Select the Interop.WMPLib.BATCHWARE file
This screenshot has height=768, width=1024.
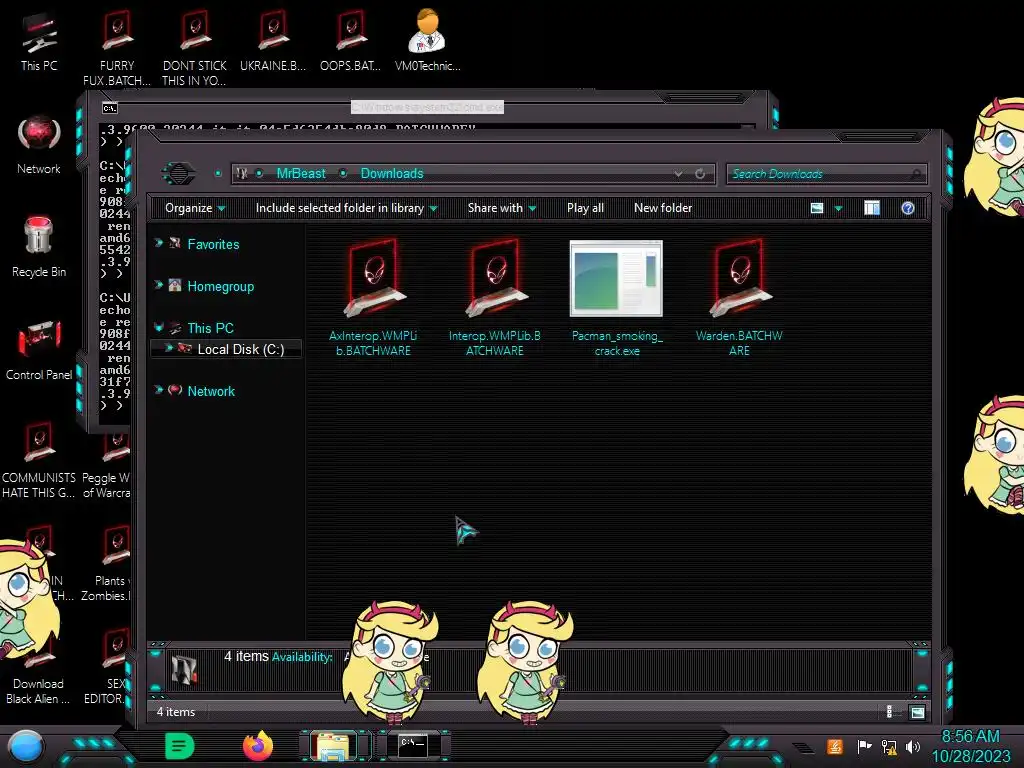(495, 298)
